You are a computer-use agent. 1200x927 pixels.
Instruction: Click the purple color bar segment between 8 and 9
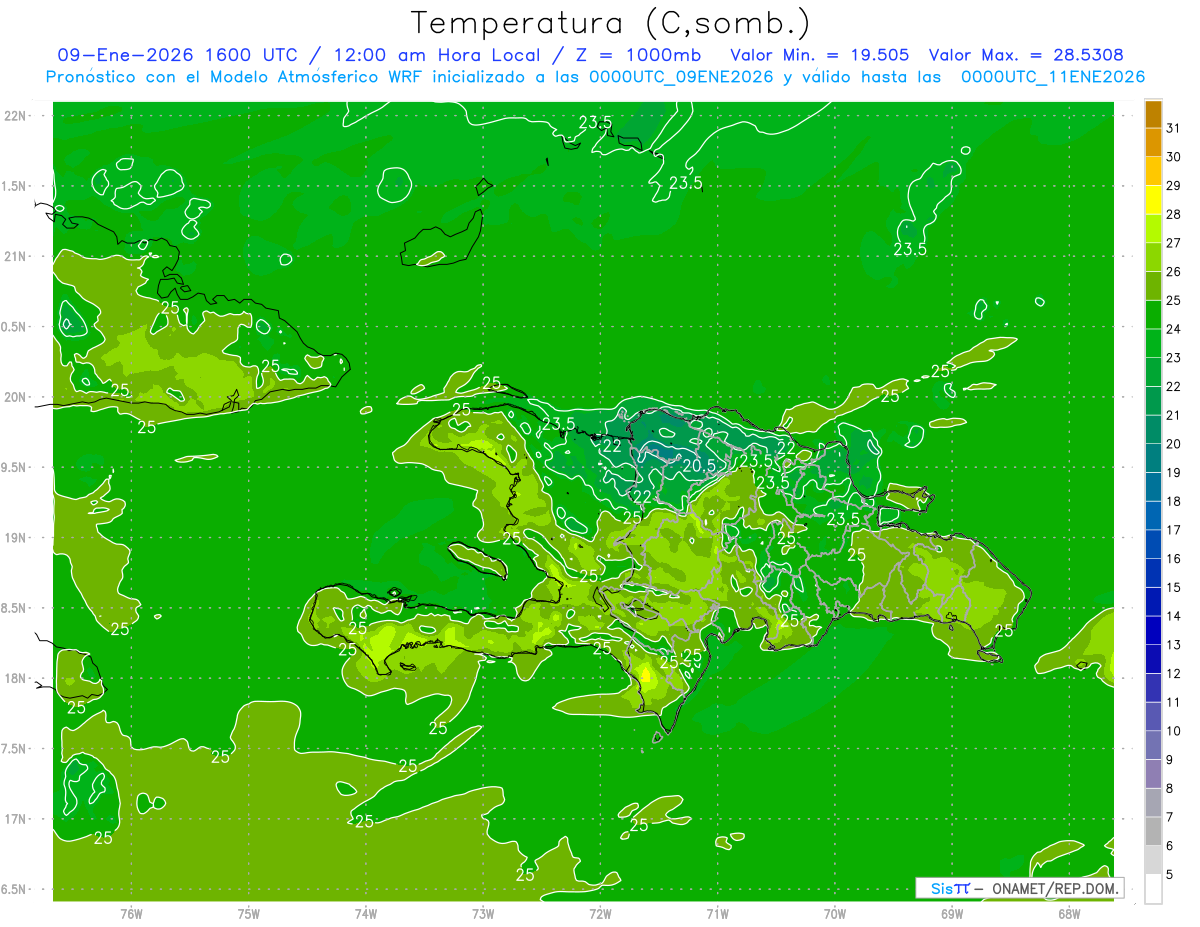point(1153,774)
